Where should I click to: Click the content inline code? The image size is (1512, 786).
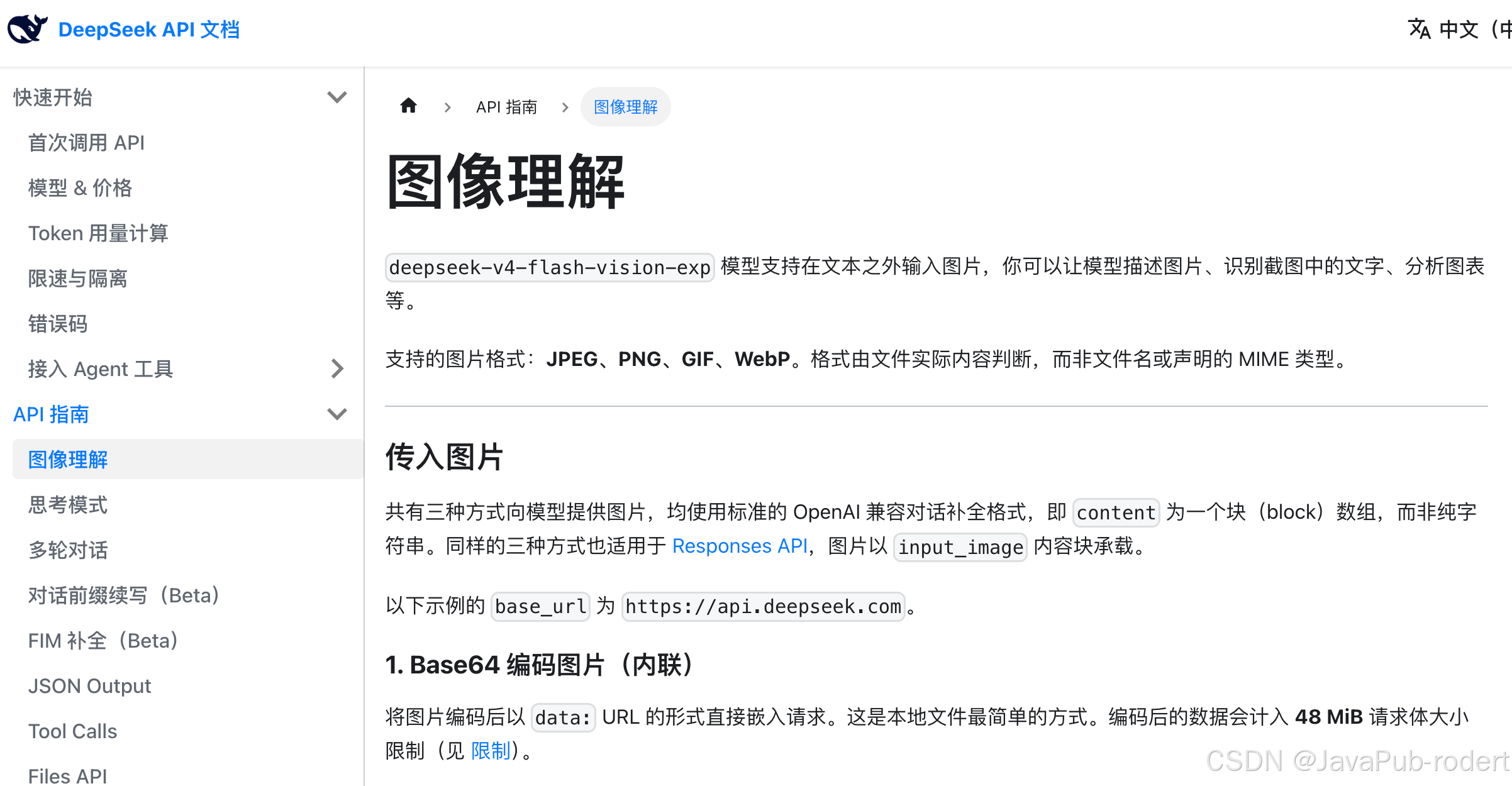click(x=1116, y=512)
